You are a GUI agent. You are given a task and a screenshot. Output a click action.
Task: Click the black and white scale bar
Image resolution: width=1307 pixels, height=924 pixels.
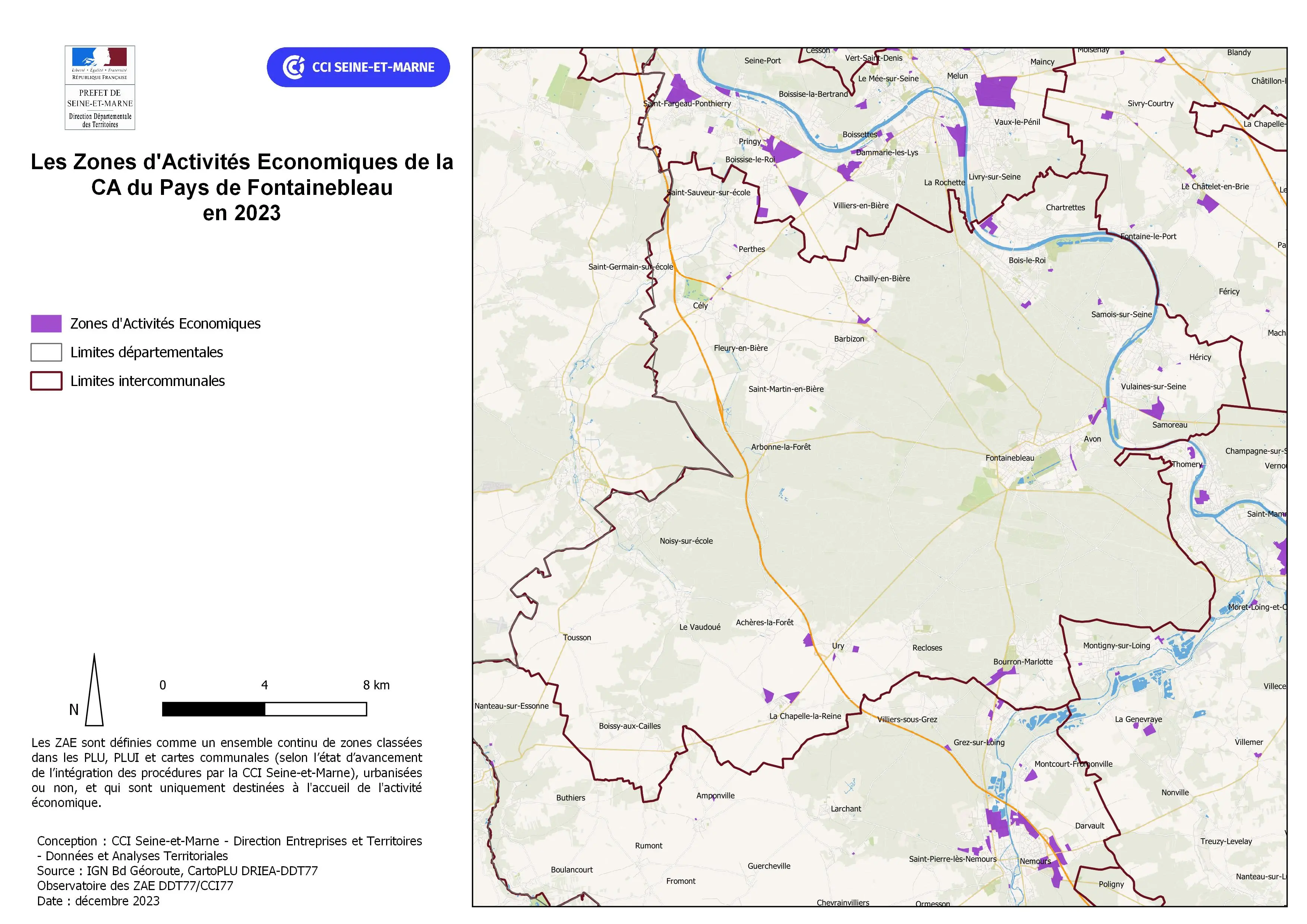[264, 709]
